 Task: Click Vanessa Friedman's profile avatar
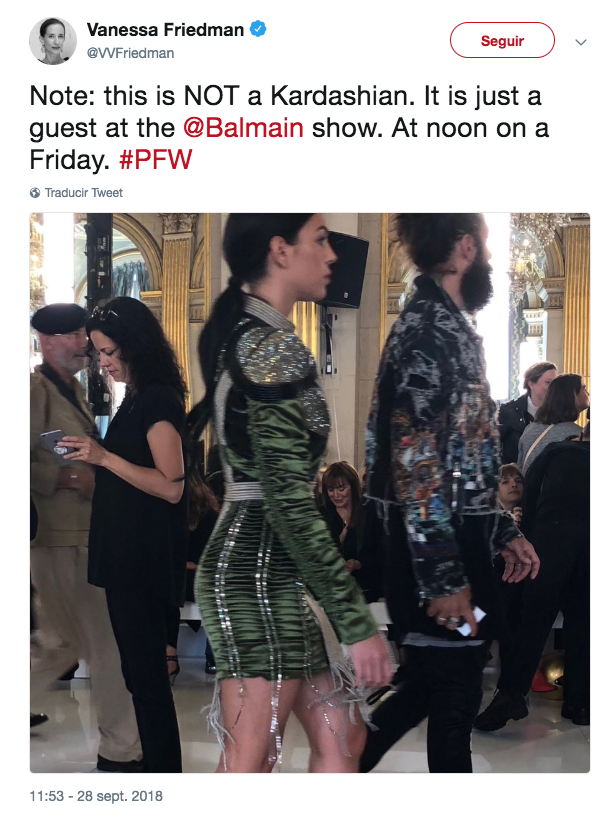click(x=53, y=41)
